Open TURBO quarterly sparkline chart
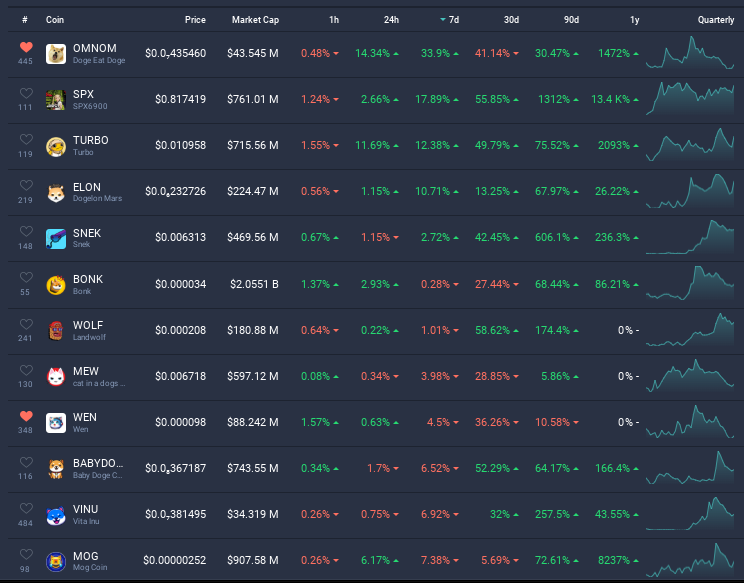Image resolution: width=744 pixels, height=583 pixels. click(x=690, y=145)
